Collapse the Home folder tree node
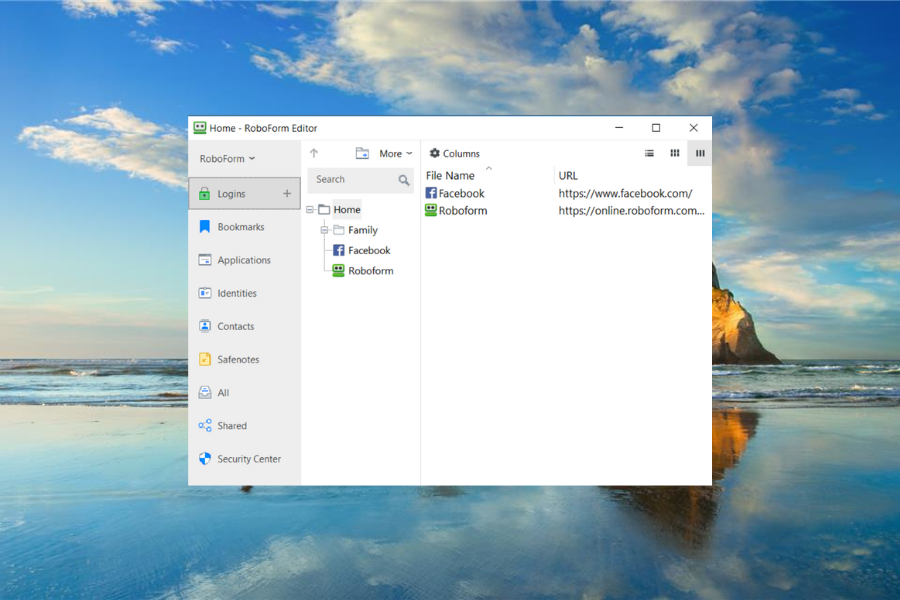This screenshot has width=900, height=600. tap(310, 210)
